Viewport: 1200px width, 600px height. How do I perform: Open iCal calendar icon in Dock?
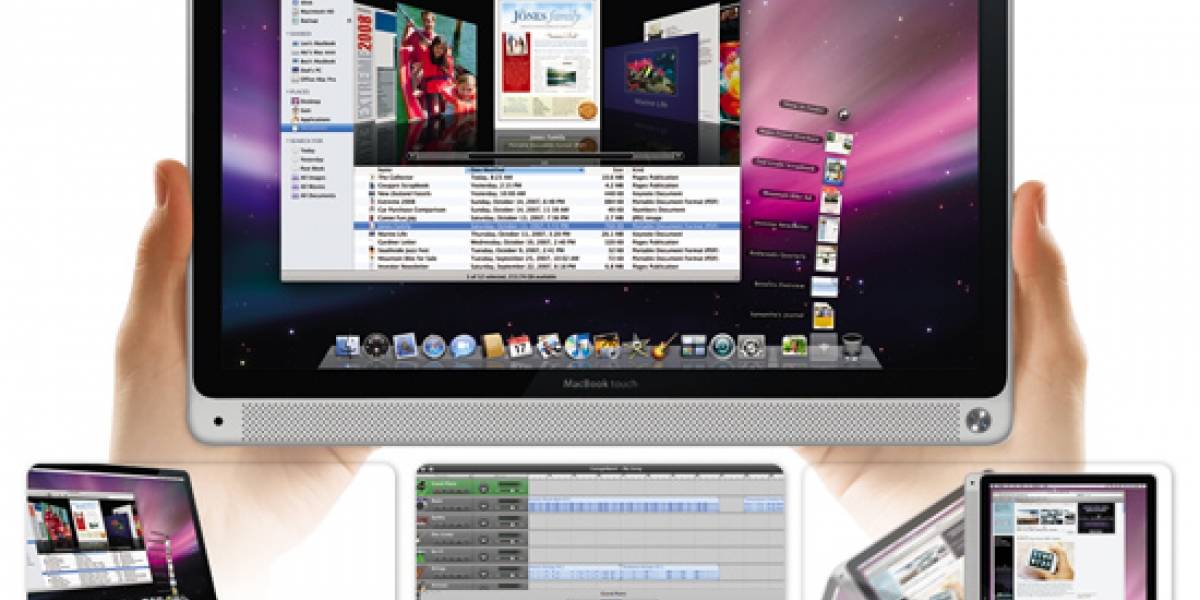(x=520, y=346)
